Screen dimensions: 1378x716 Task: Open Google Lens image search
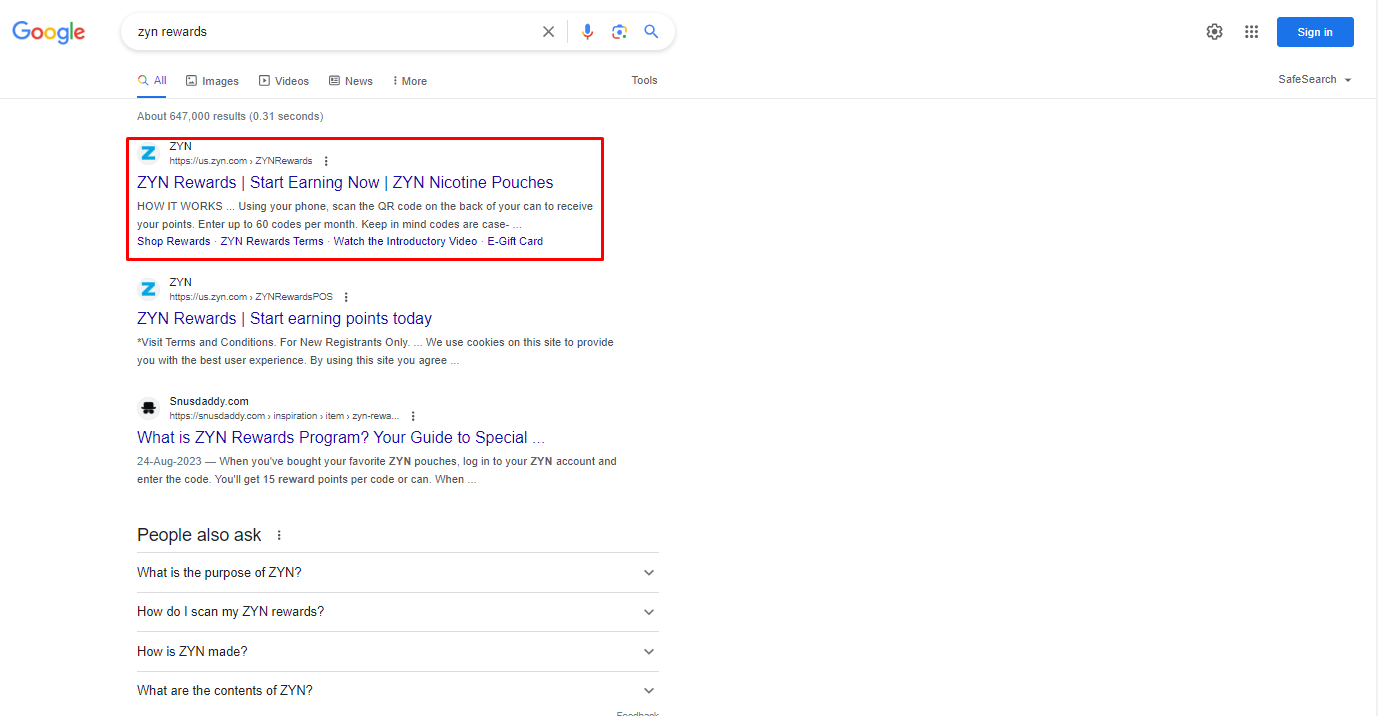pyautogui.click(x=619, y=32)
